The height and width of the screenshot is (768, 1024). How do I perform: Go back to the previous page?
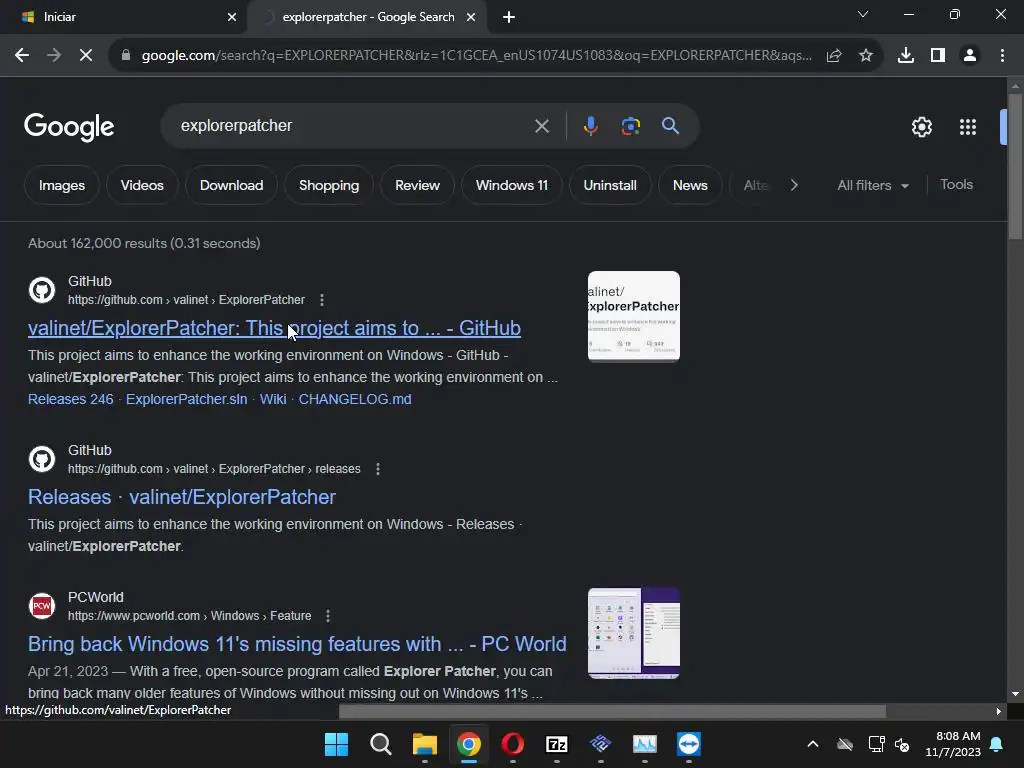[22, 56]
